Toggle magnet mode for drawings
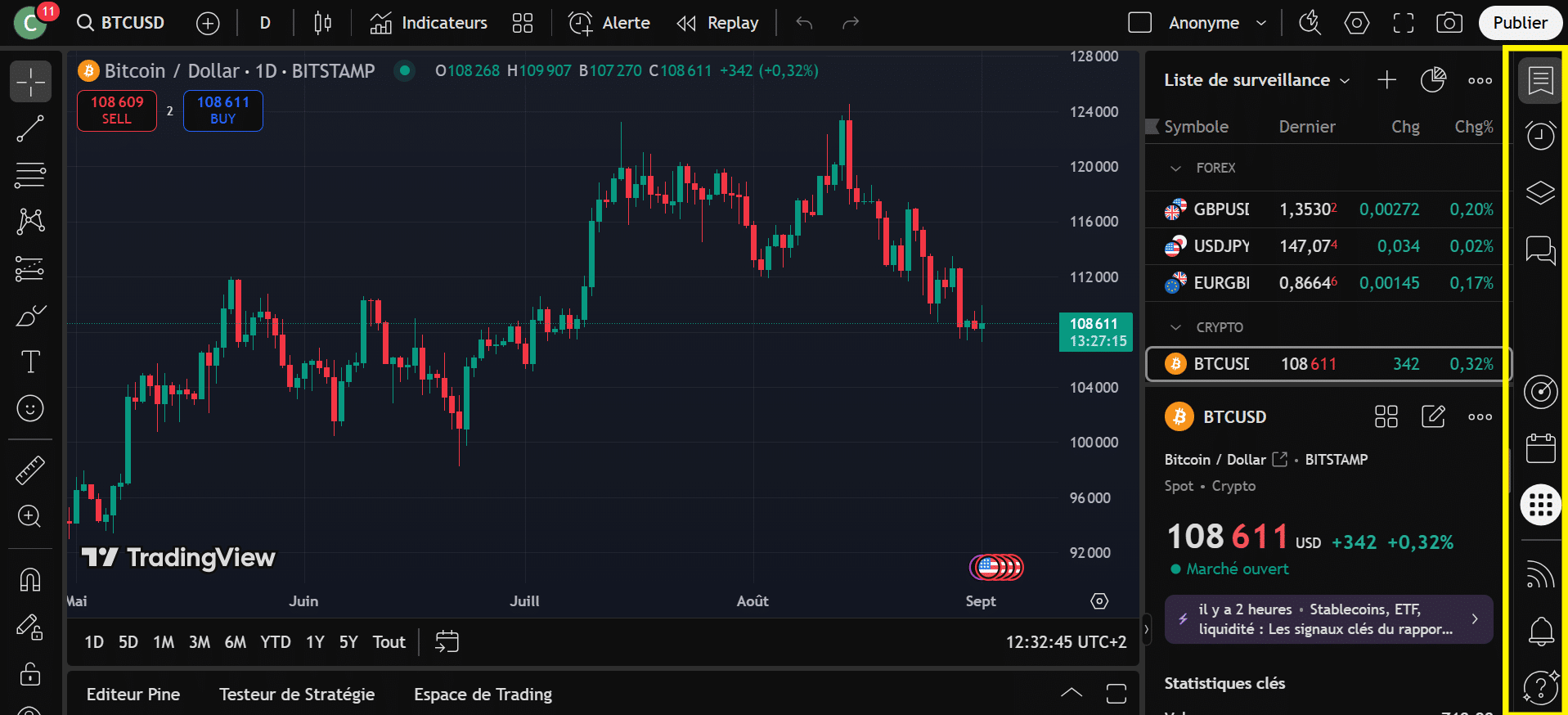1568x715 pixels. pyautogui.click(x=30, y=580)
